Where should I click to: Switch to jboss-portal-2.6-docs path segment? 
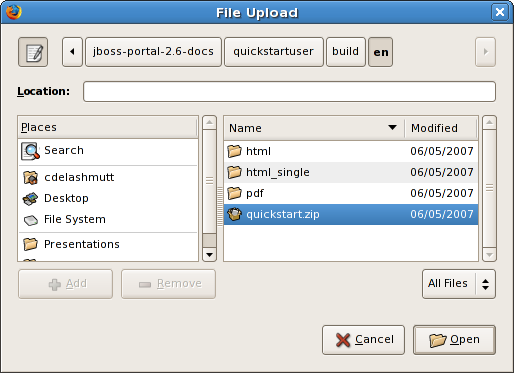(153, 52)
